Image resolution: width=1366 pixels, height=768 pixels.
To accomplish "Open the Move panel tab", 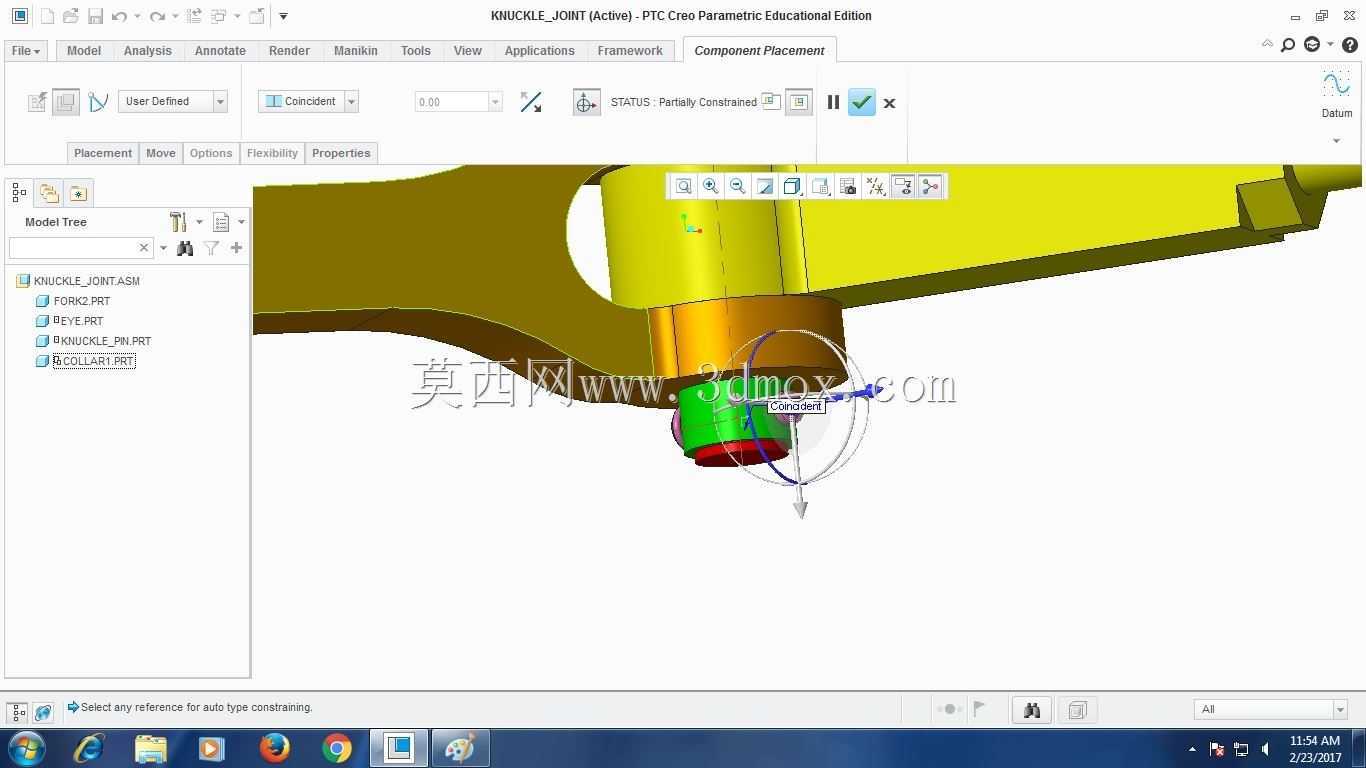I will pyautogui.click(x=161, y=153).
